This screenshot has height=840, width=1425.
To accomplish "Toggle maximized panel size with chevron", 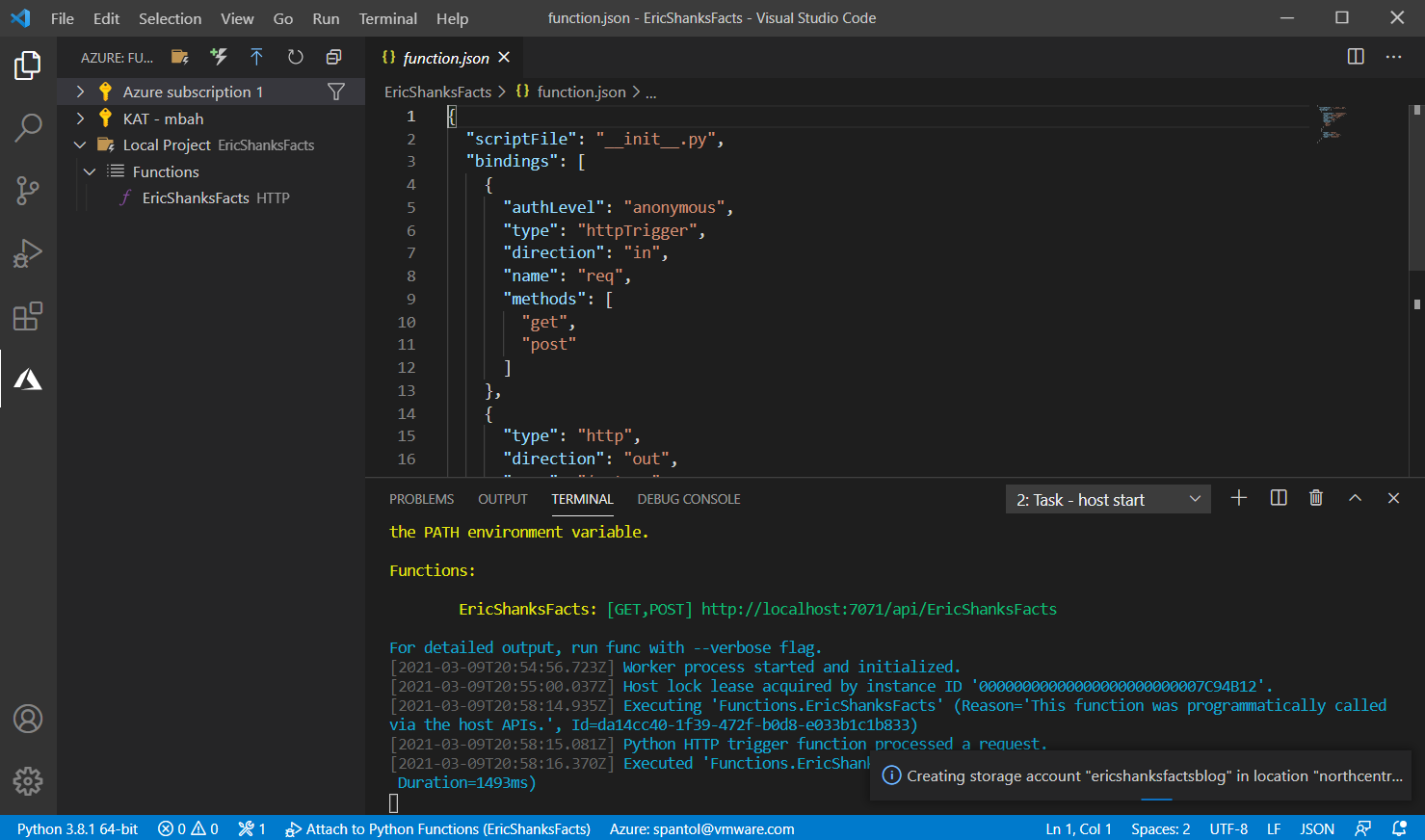I will click(1355, 498).
